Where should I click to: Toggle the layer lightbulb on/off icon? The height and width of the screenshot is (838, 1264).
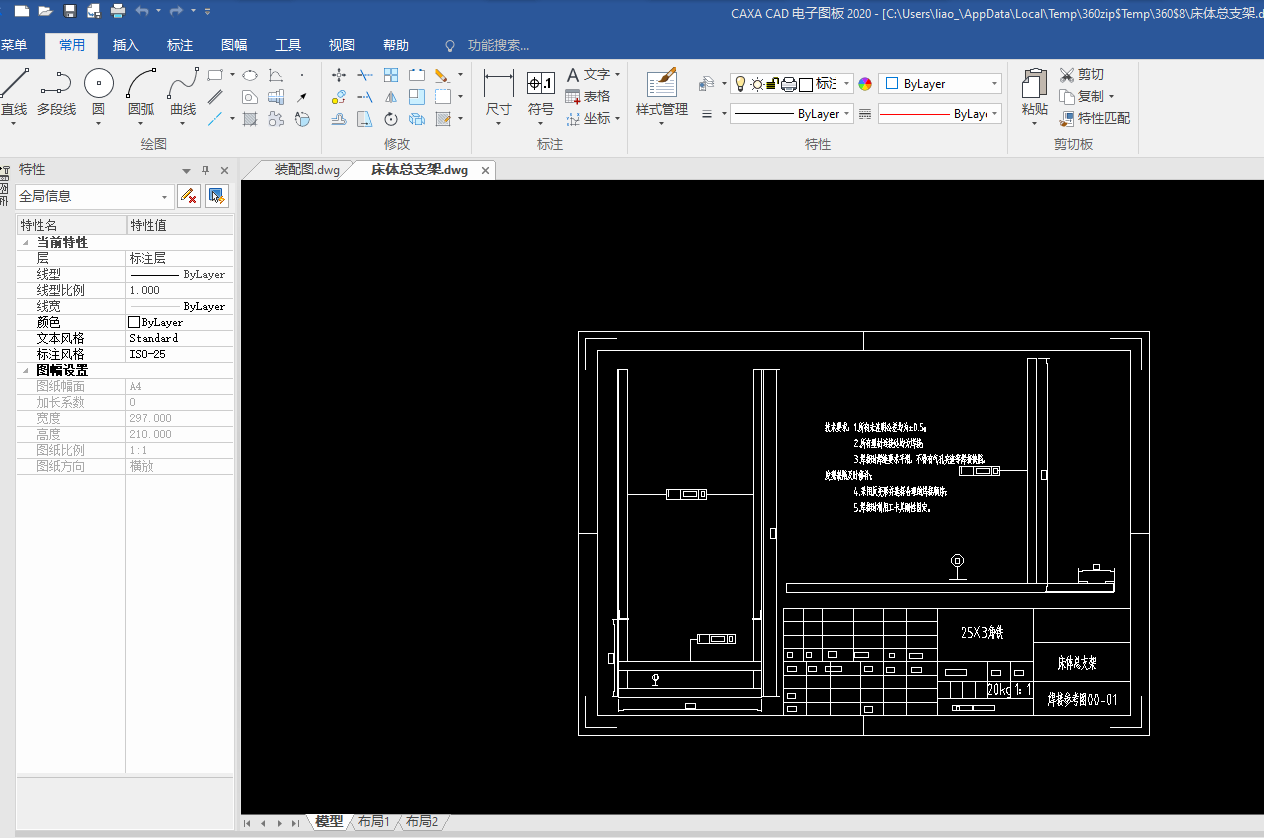click(x=740, y=84)
